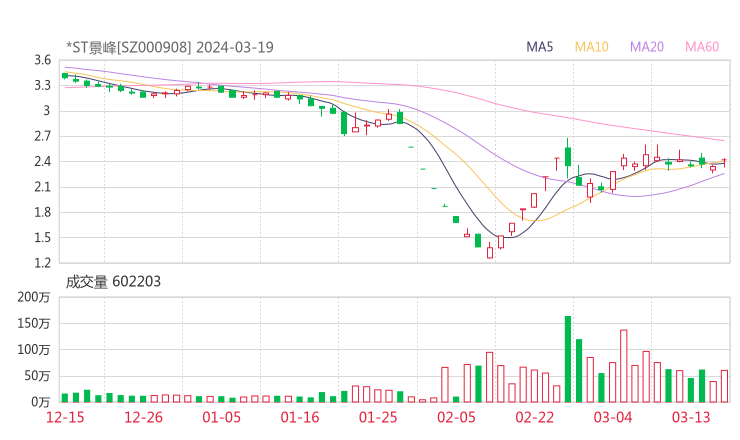Select the 2.7 price axis label

pyautogui.click(x=42, y=136)
